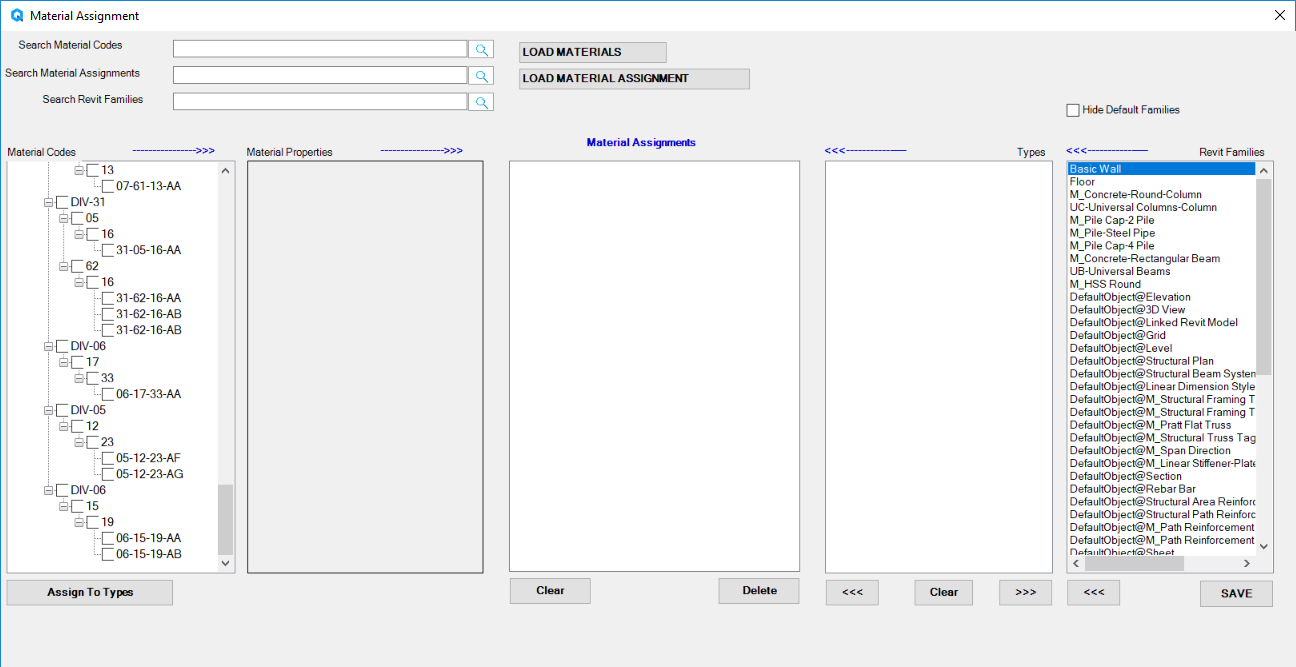Click the Revit Families horizontal scrollbar thumb
Image resolution: width=1296 pixels, height=667 pixels.
[1134, 564]
